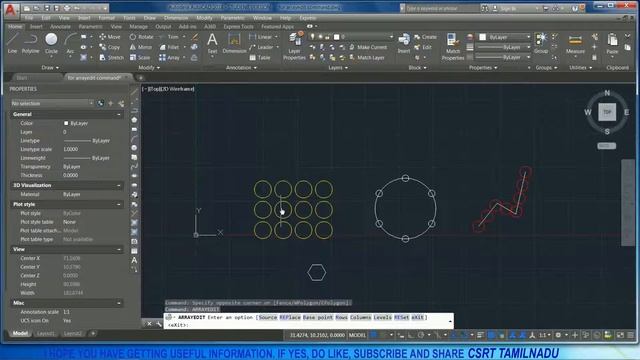
Task: Click the AutoCAD application menu logo
Action: coord(10,10)
